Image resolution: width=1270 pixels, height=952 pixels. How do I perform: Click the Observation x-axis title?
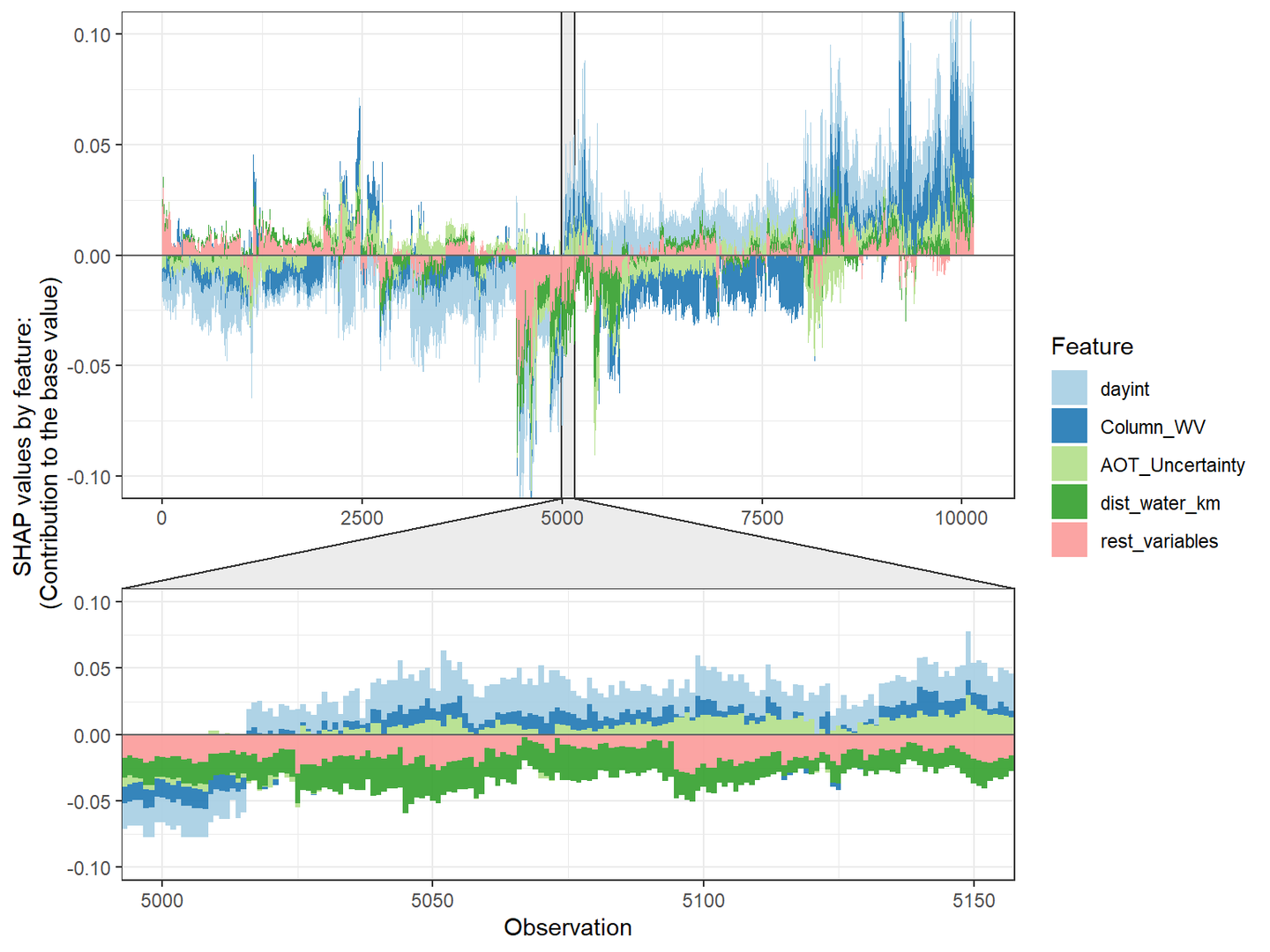568,927
